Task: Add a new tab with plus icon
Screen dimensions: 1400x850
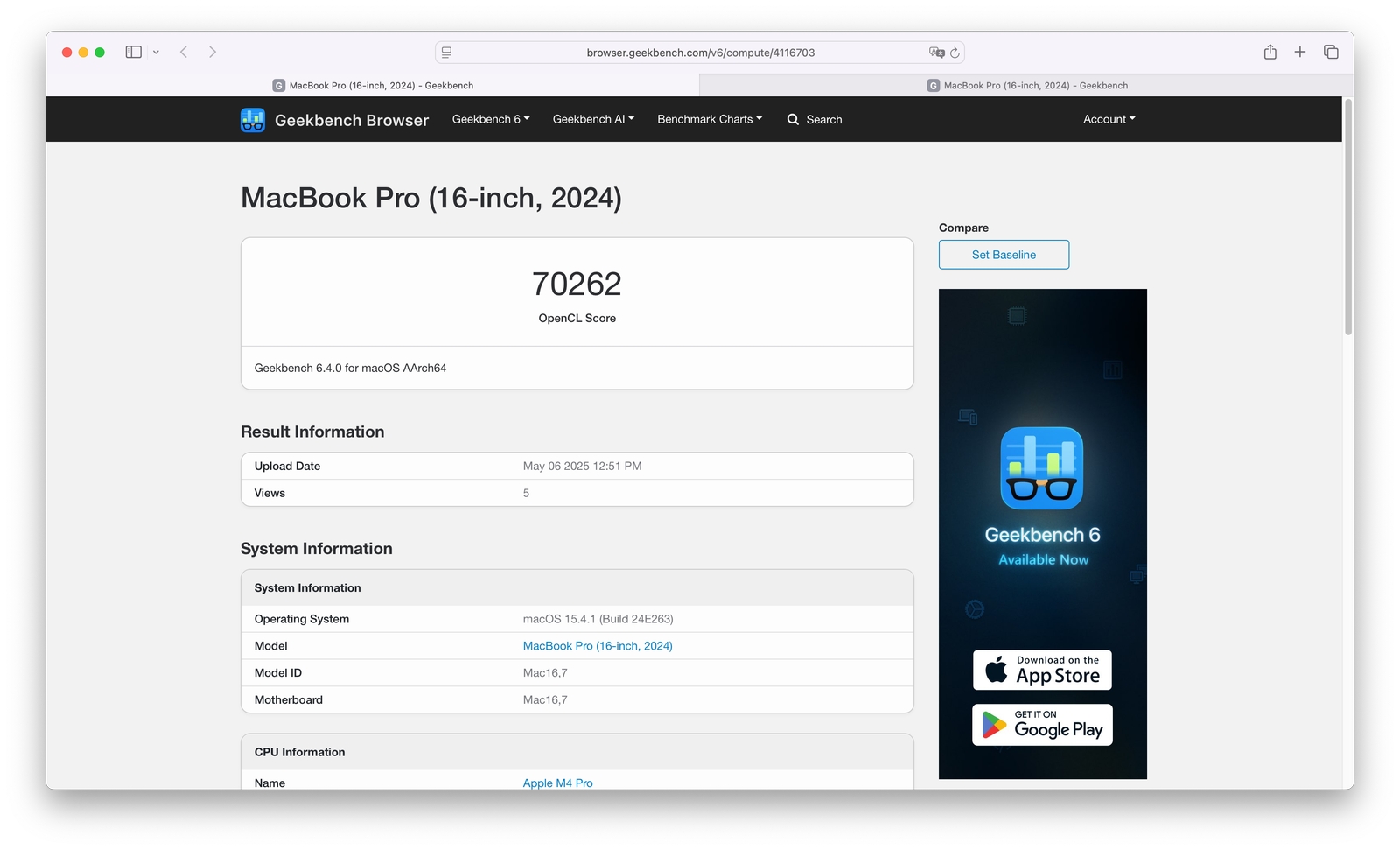Action: pos(1300,53)
